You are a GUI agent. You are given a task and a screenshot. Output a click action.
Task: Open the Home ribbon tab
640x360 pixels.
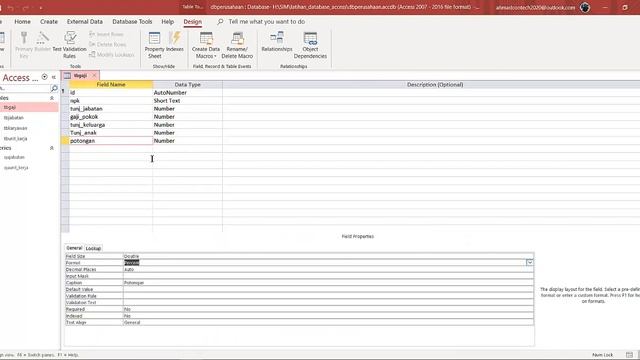(x=22, y=22)
